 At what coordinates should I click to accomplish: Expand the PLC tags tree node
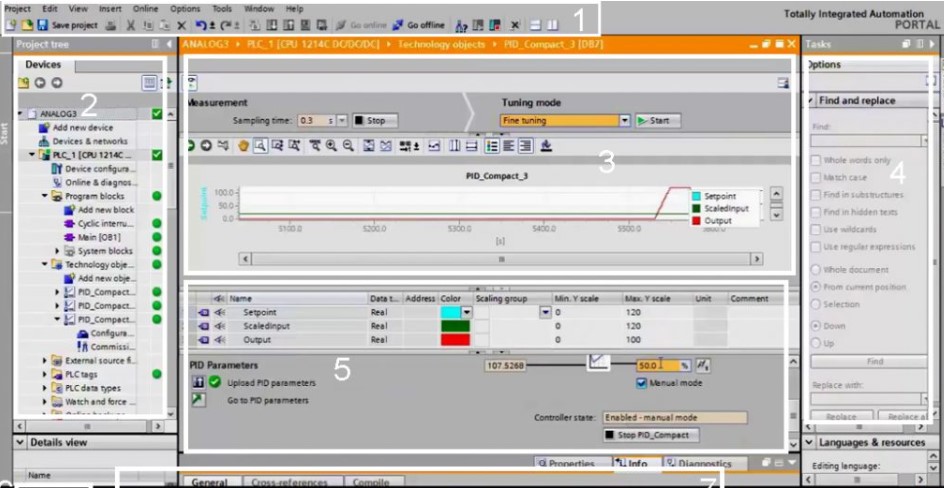click(44, 374)
